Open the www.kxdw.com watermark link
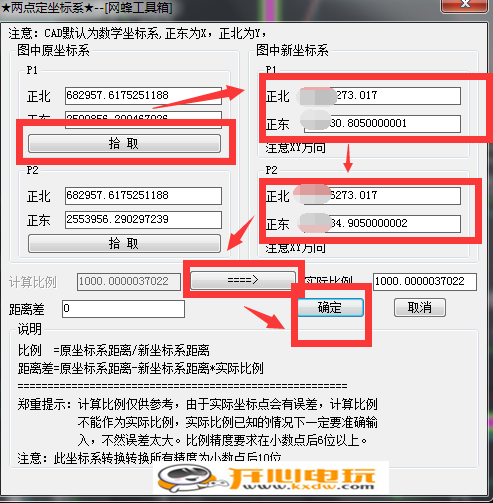The width and height of the screenshot is (493, 503). click(308, 486)
